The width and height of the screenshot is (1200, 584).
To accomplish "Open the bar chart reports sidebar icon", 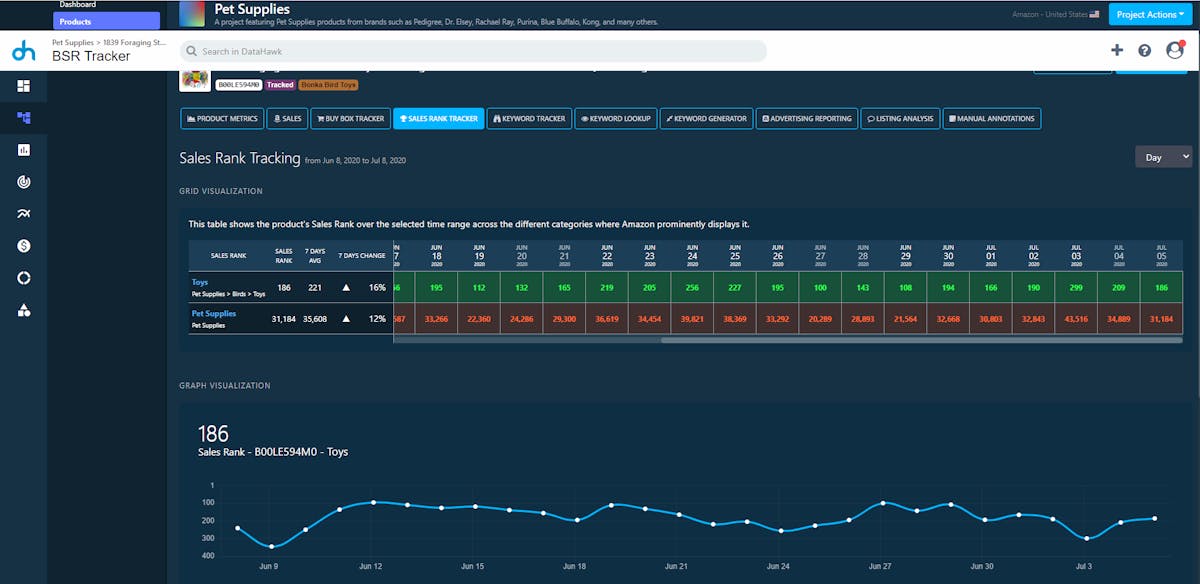I will pos(23,150).
